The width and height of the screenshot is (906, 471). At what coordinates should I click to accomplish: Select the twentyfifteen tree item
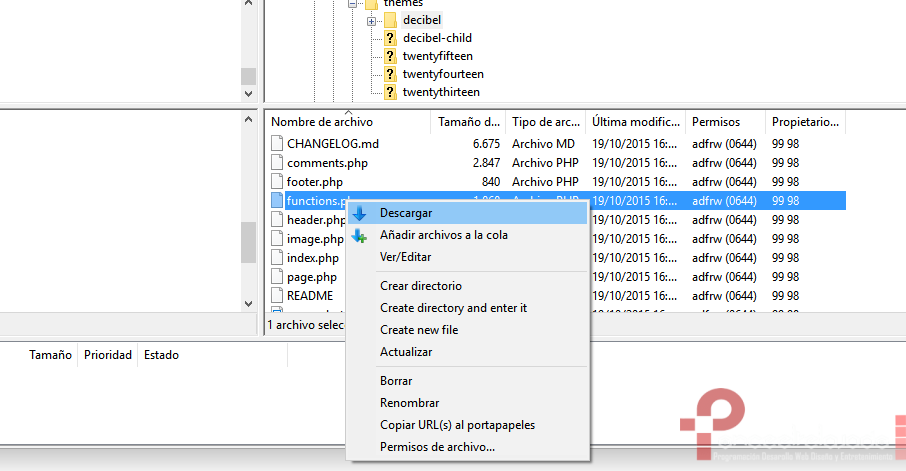[438, 56]
